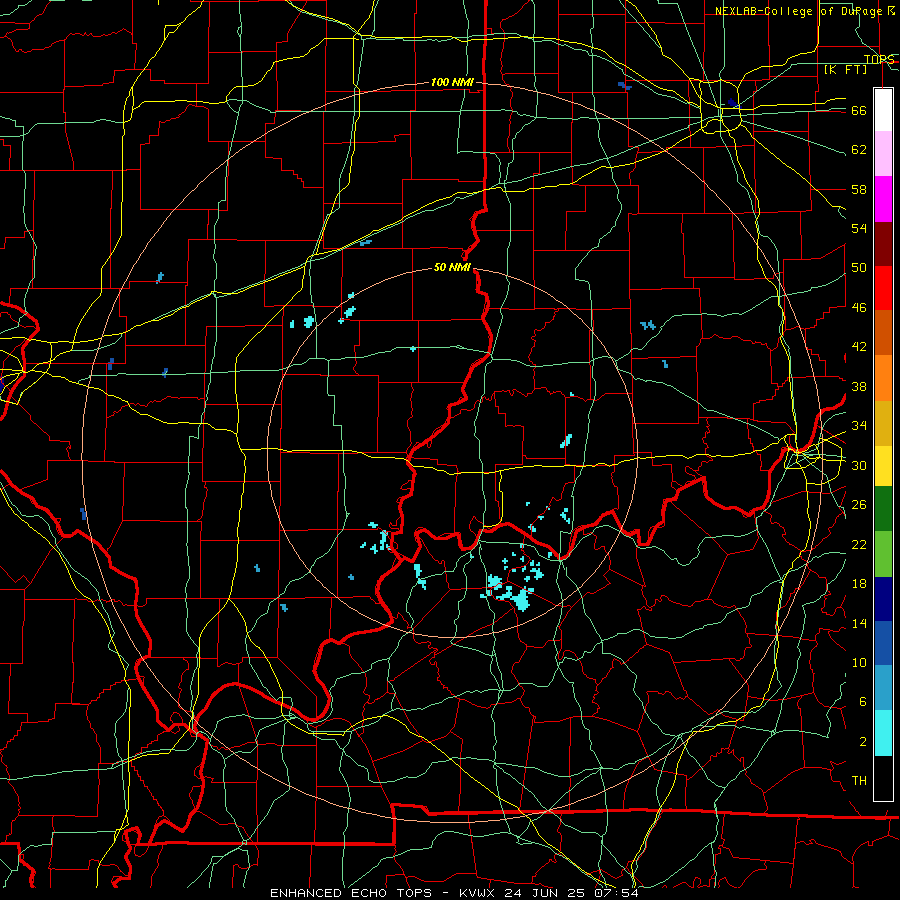Select the light green legend swatch
This screenshot has height=900, width=900.
883,554
